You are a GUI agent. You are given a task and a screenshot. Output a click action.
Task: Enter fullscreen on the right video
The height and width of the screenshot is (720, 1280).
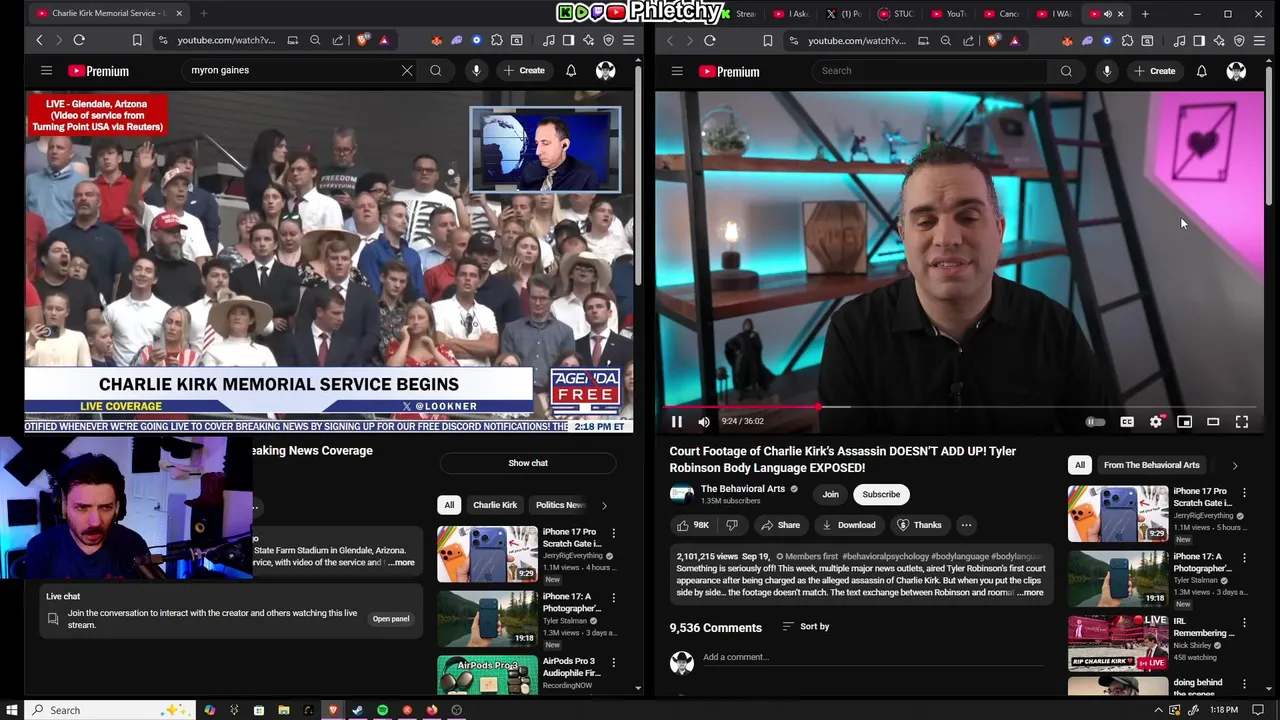[1242, 422]
